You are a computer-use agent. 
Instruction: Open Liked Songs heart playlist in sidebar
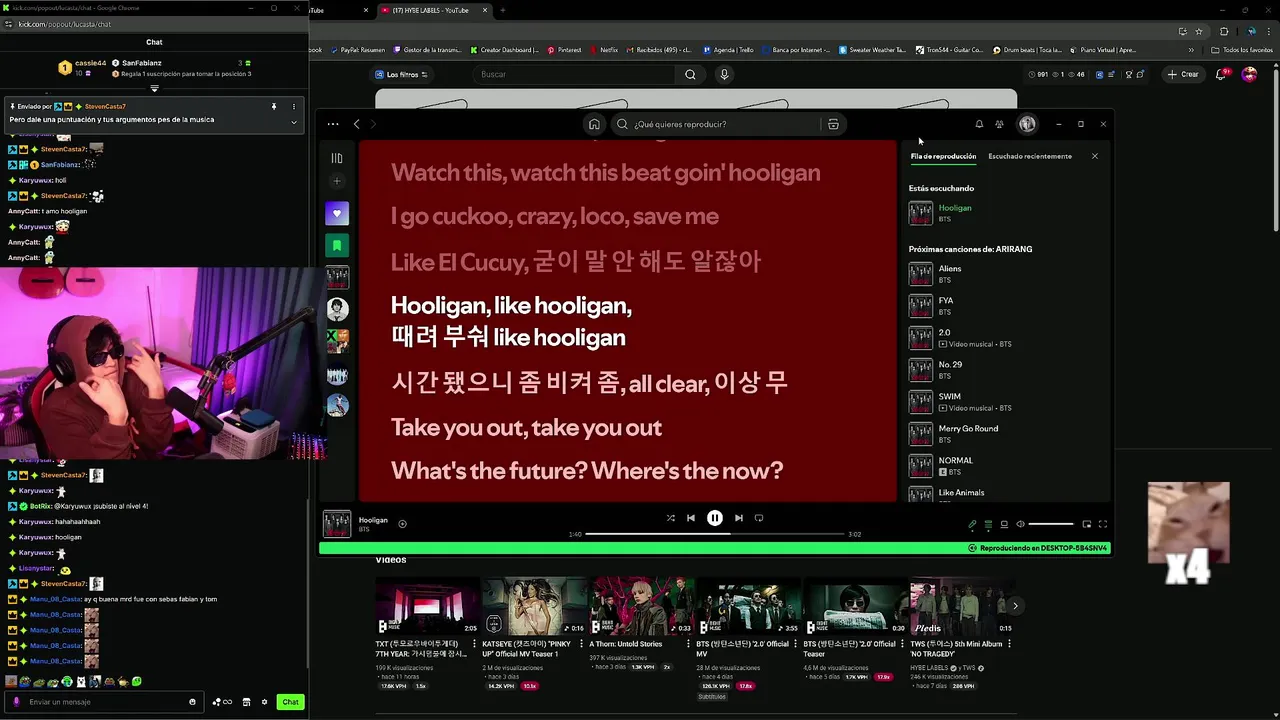point(337,213)
